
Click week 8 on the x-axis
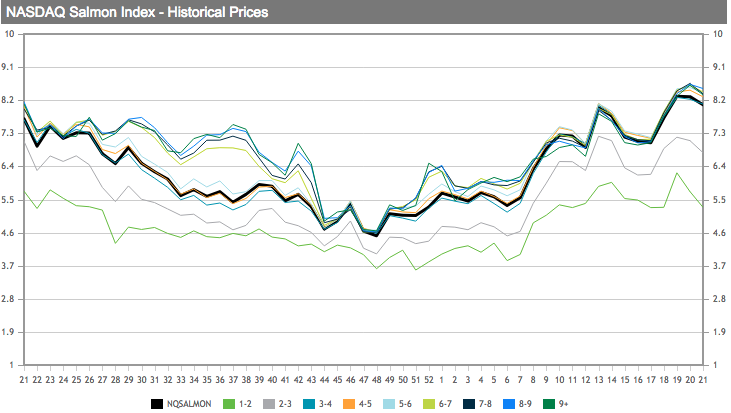[x=533, y=380]
